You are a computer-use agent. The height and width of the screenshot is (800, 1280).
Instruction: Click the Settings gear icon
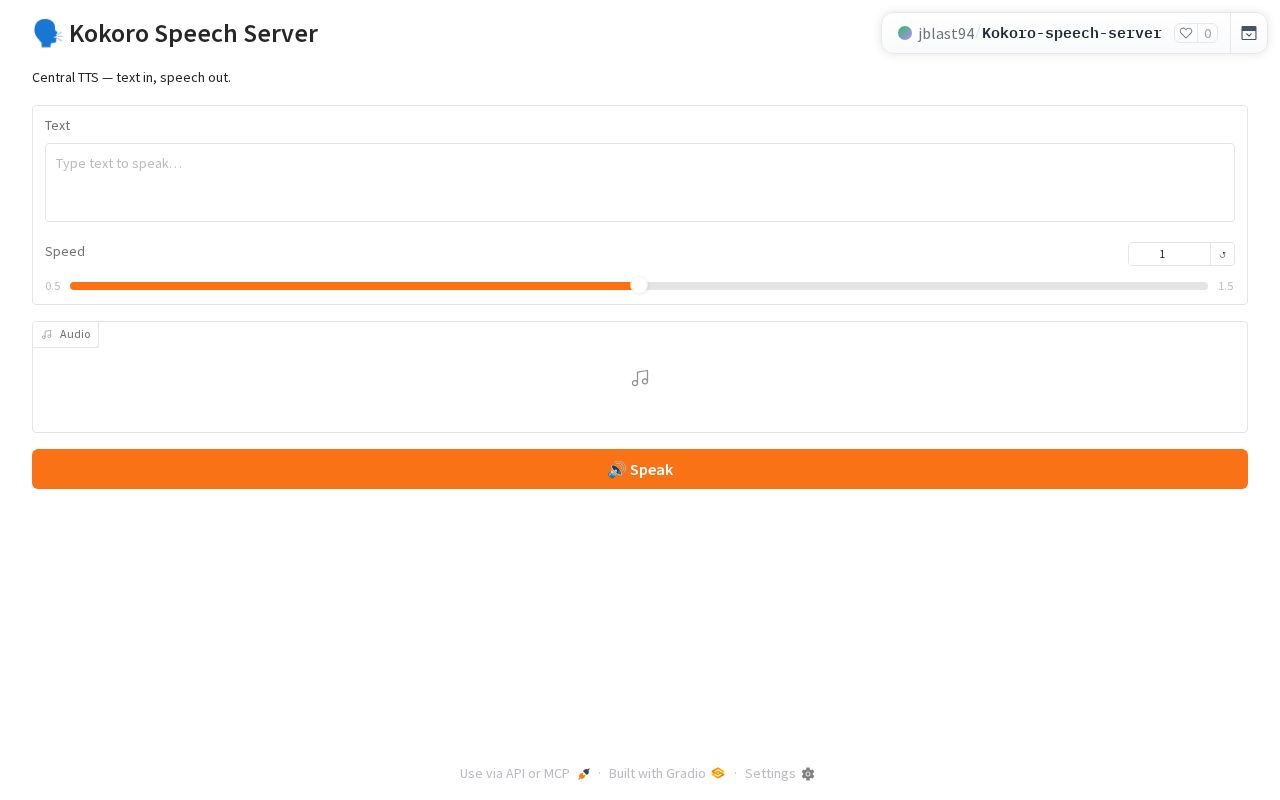coord(808,773)
